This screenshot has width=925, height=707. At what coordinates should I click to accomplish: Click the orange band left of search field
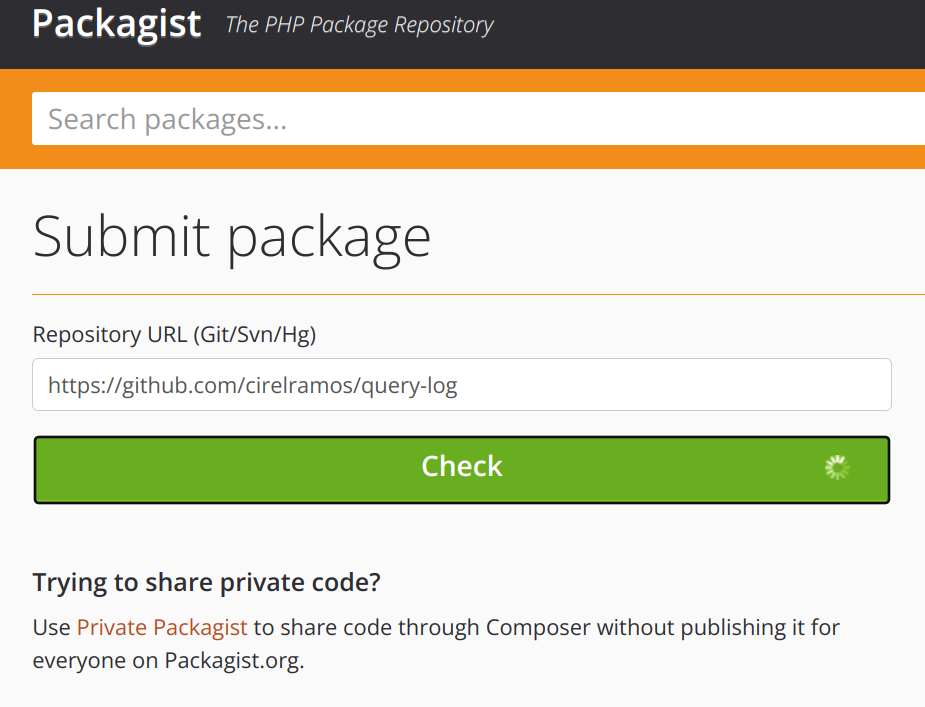click(15, 119)
